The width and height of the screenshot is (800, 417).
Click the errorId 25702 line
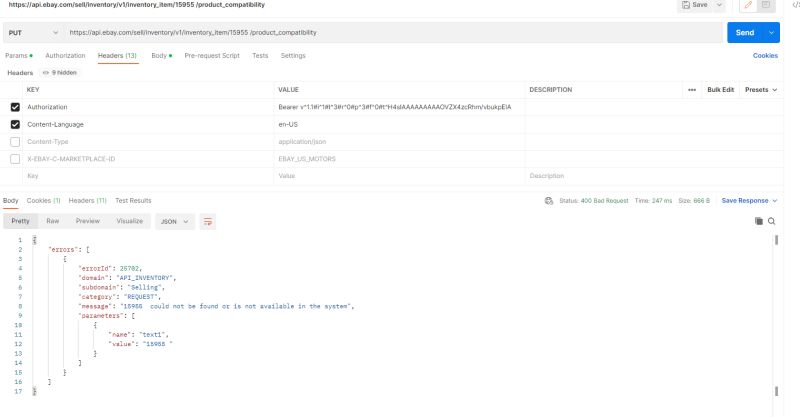tap(110, 268)
